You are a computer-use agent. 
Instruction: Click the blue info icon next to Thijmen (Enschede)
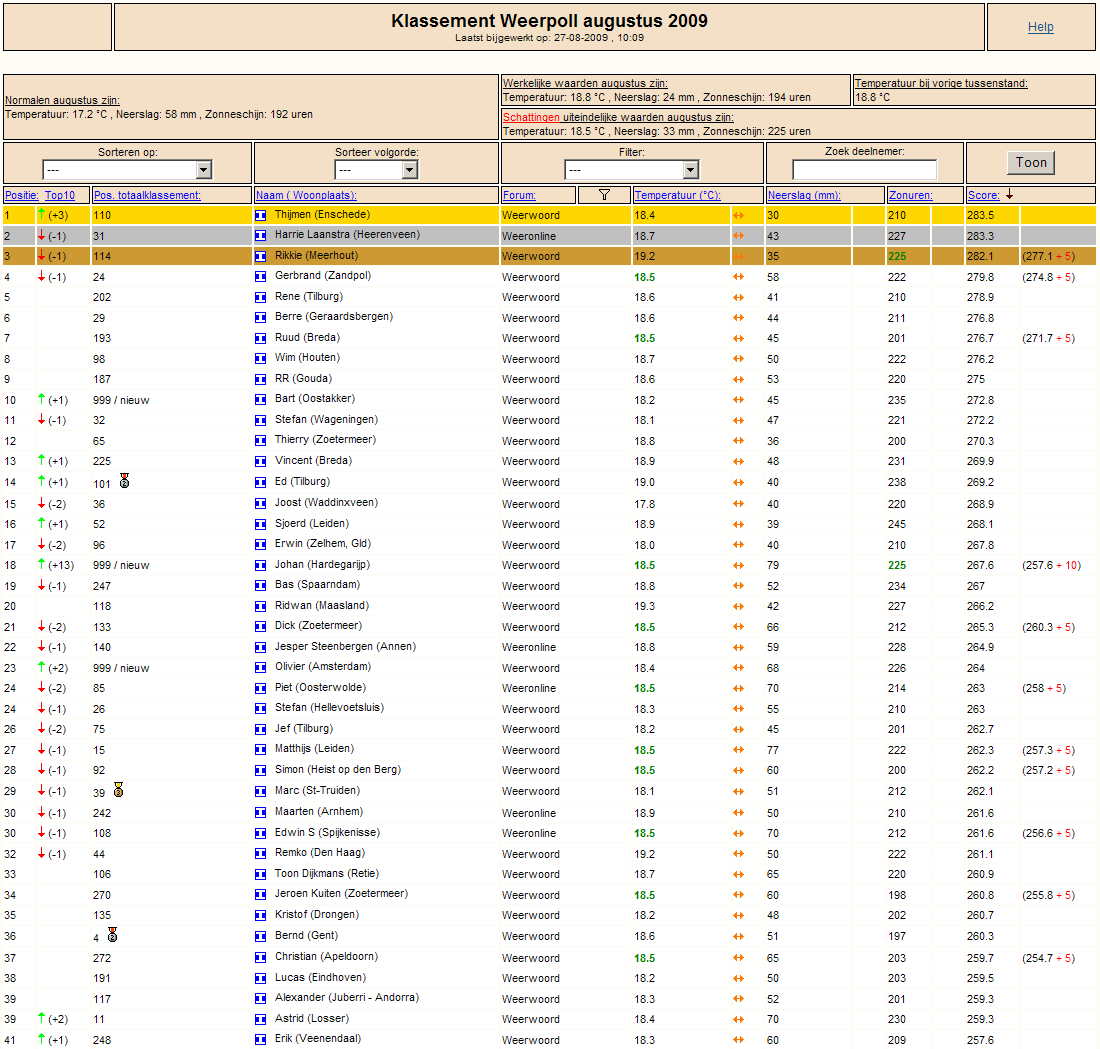pyautogui.click(x=260, y=215)
